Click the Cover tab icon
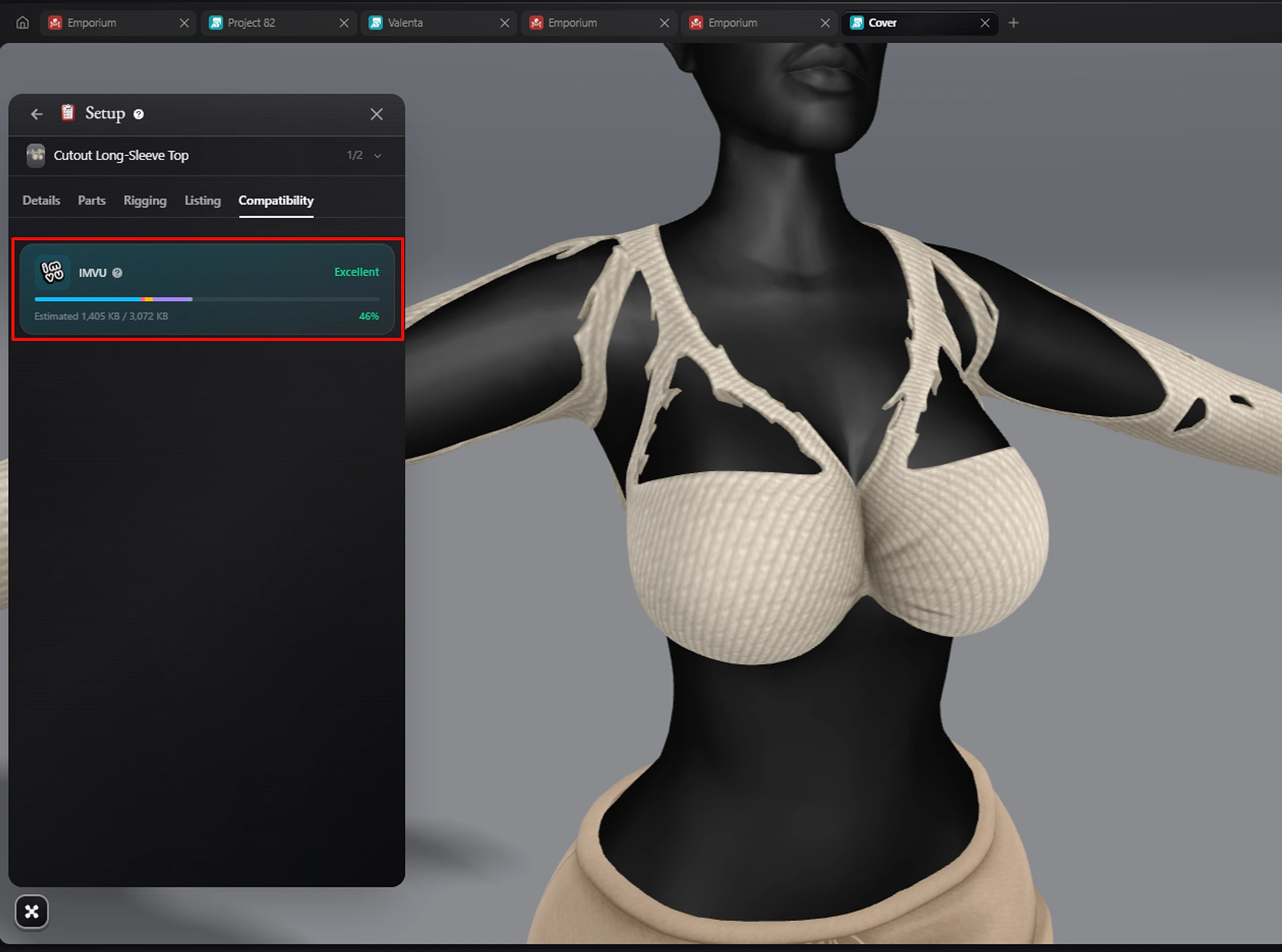This screenshot has width=1282, height=952. click(x=857, y=22)
